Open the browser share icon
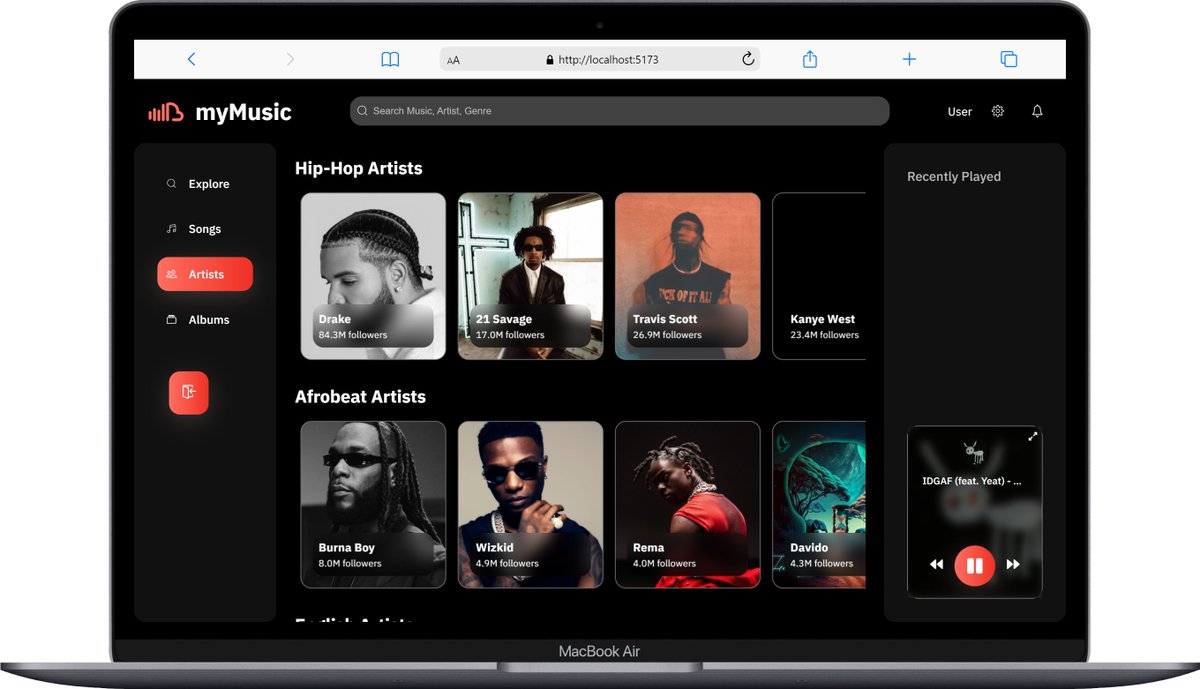 point(810,59)
